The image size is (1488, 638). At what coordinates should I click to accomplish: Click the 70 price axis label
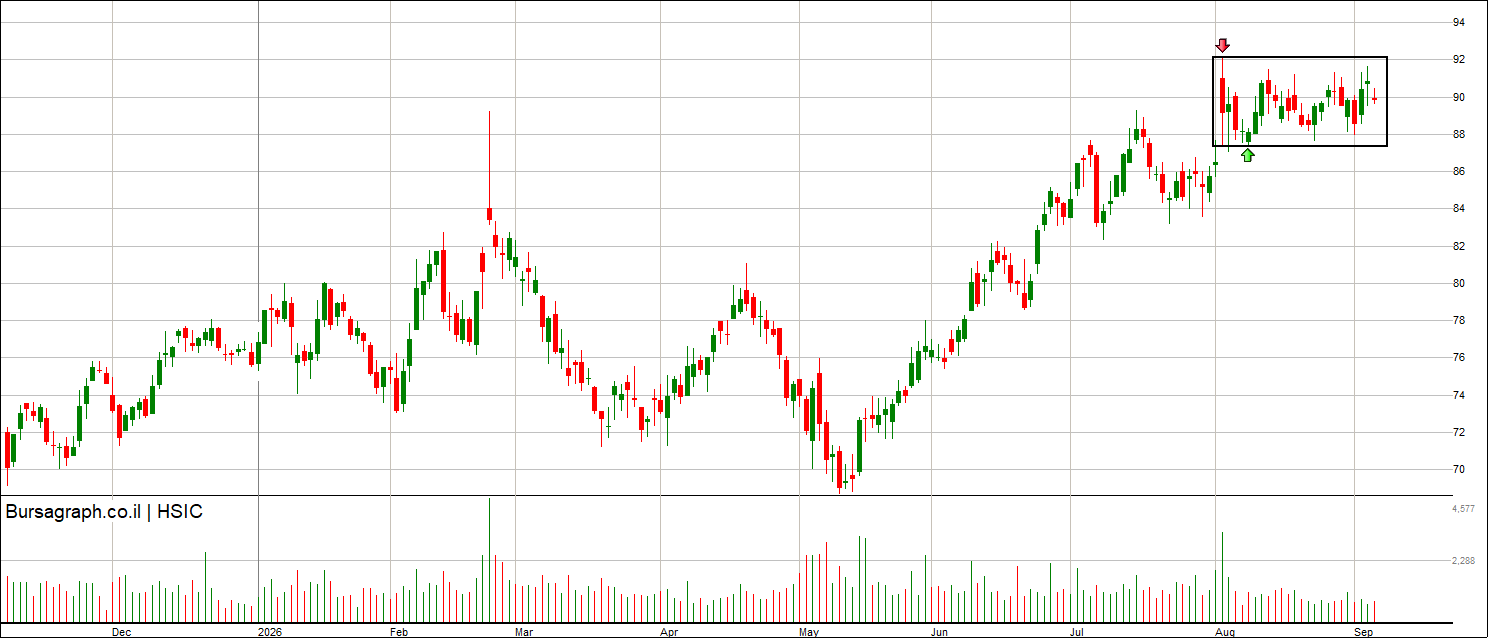[1459, 470]
